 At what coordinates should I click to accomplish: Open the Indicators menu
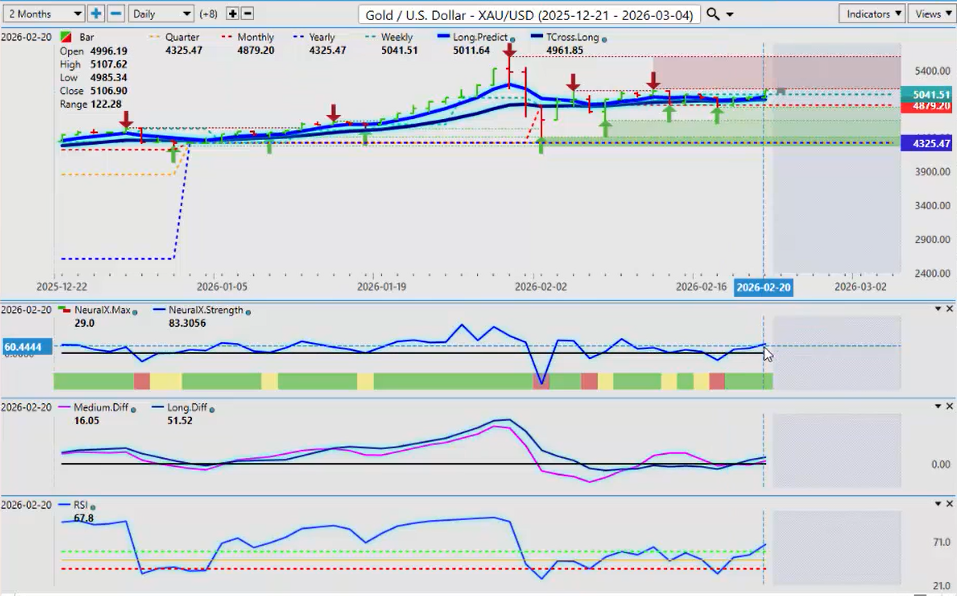872,14
